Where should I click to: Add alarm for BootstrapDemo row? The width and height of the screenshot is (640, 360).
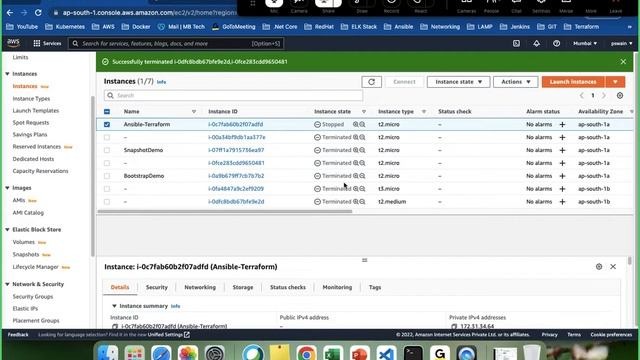(562, 176)
